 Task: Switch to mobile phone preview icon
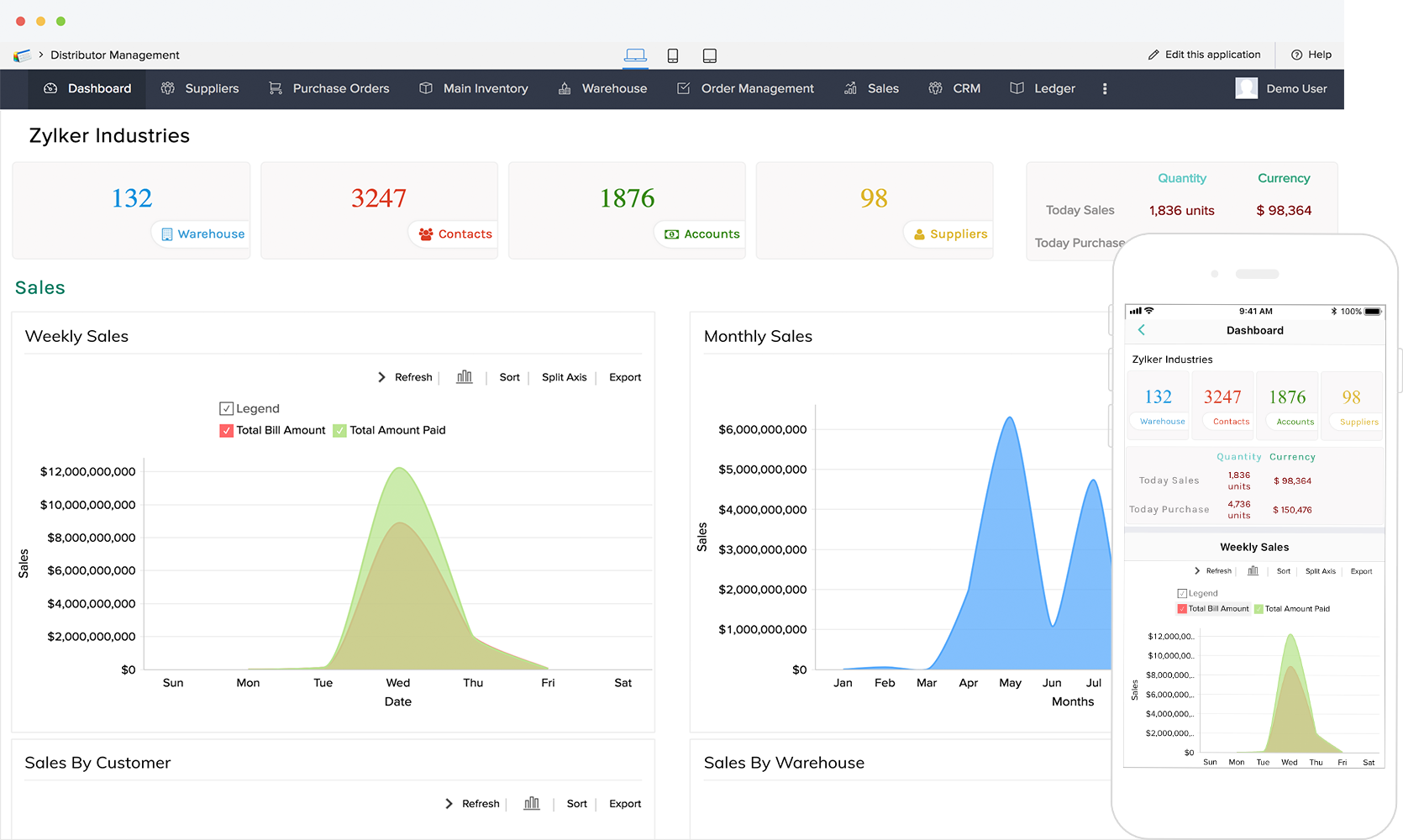pos(673,55)
